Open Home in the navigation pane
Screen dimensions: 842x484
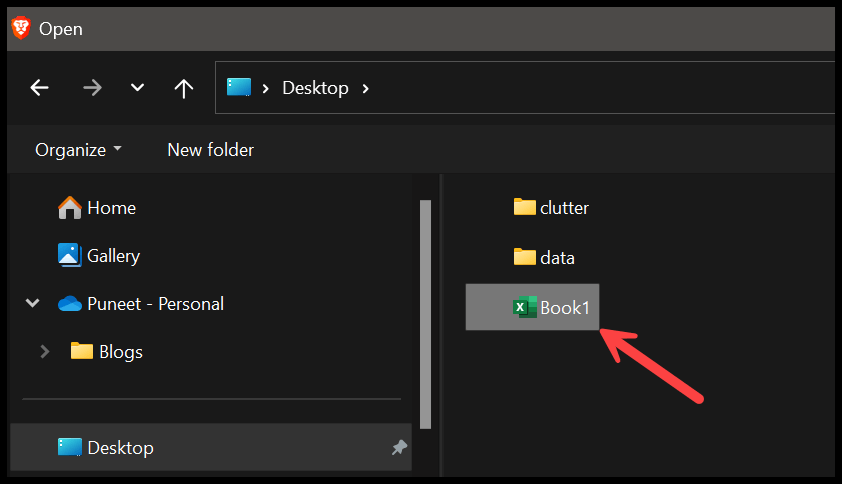pos(97,208)
